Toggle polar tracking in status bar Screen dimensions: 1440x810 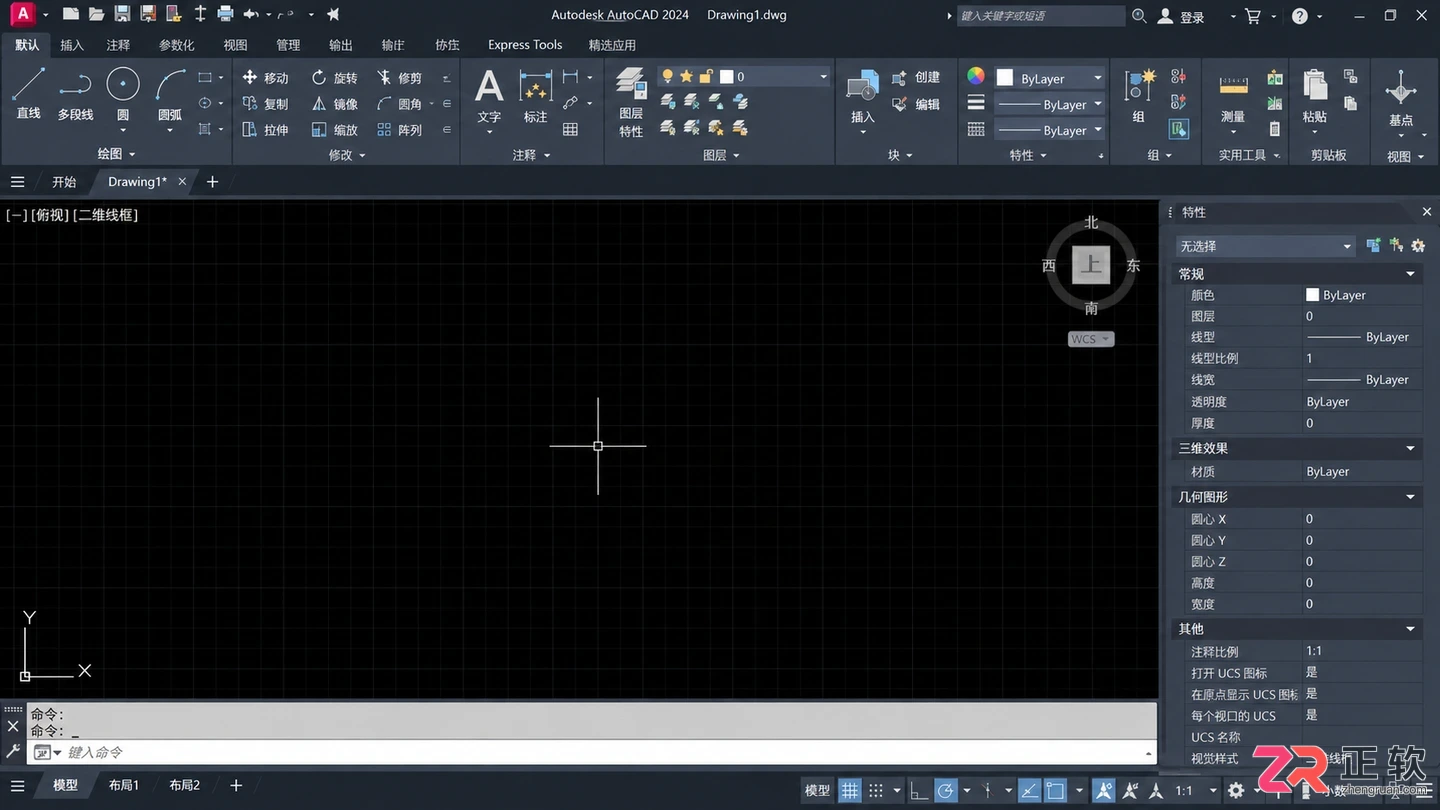click(945, 790)
